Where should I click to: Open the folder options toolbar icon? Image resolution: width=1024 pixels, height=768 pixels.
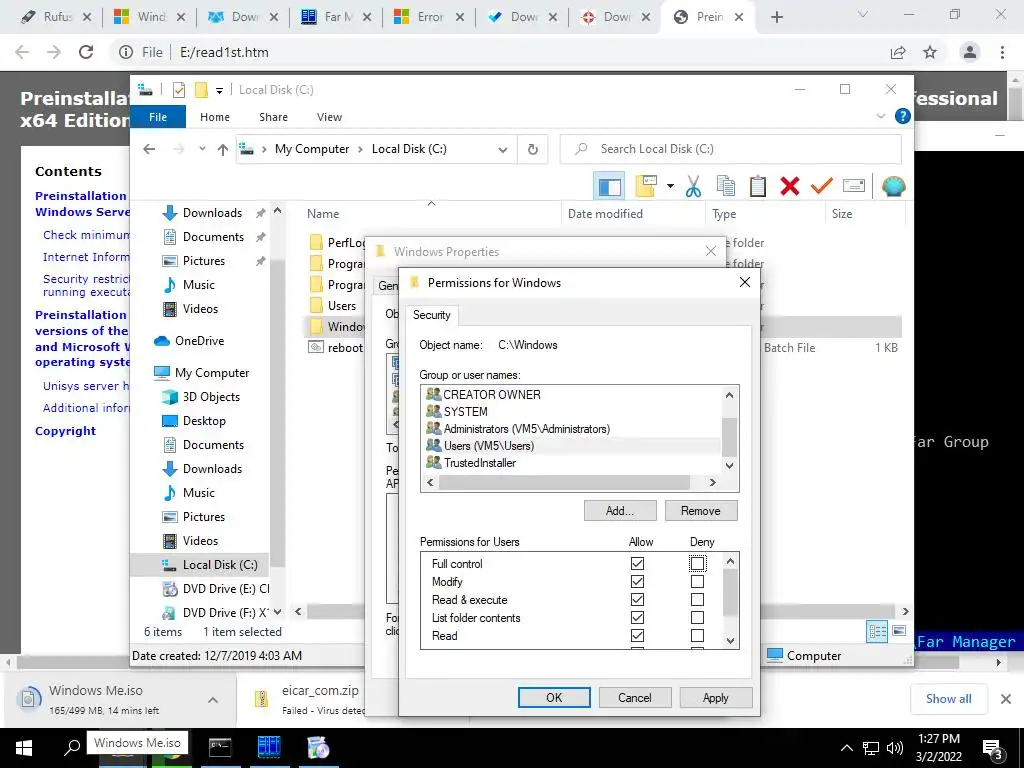[646, 187]
